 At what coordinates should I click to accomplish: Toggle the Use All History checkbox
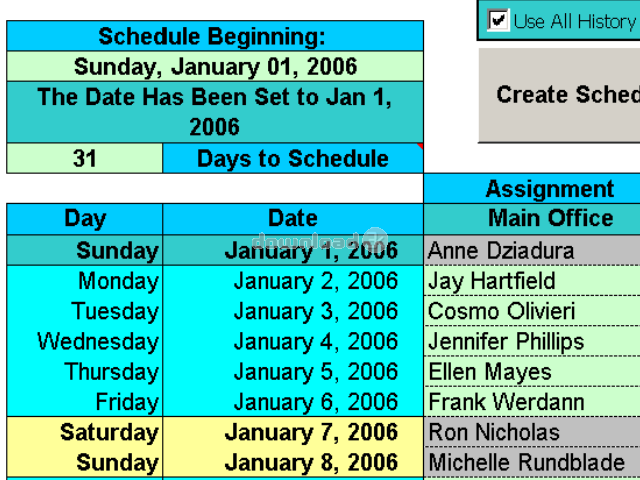498,20
